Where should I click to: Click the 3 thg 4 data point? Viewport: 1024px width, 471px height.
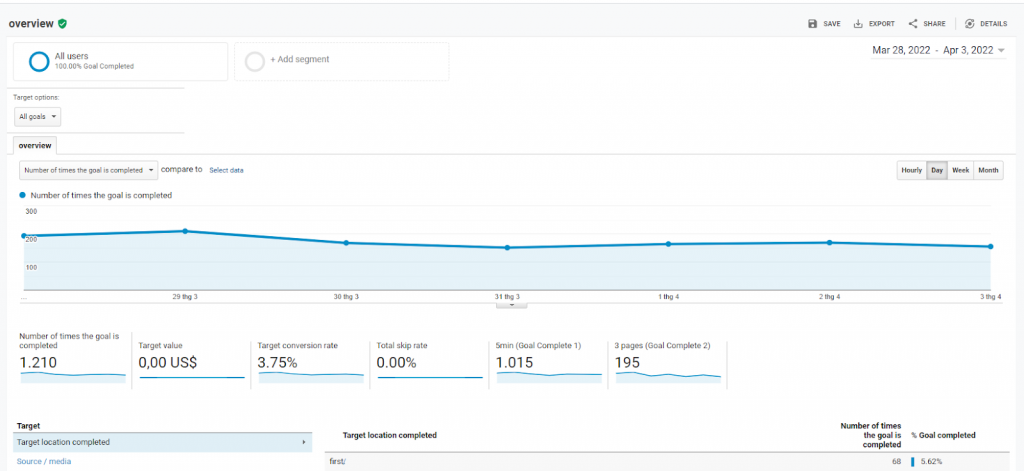[991, 246]
